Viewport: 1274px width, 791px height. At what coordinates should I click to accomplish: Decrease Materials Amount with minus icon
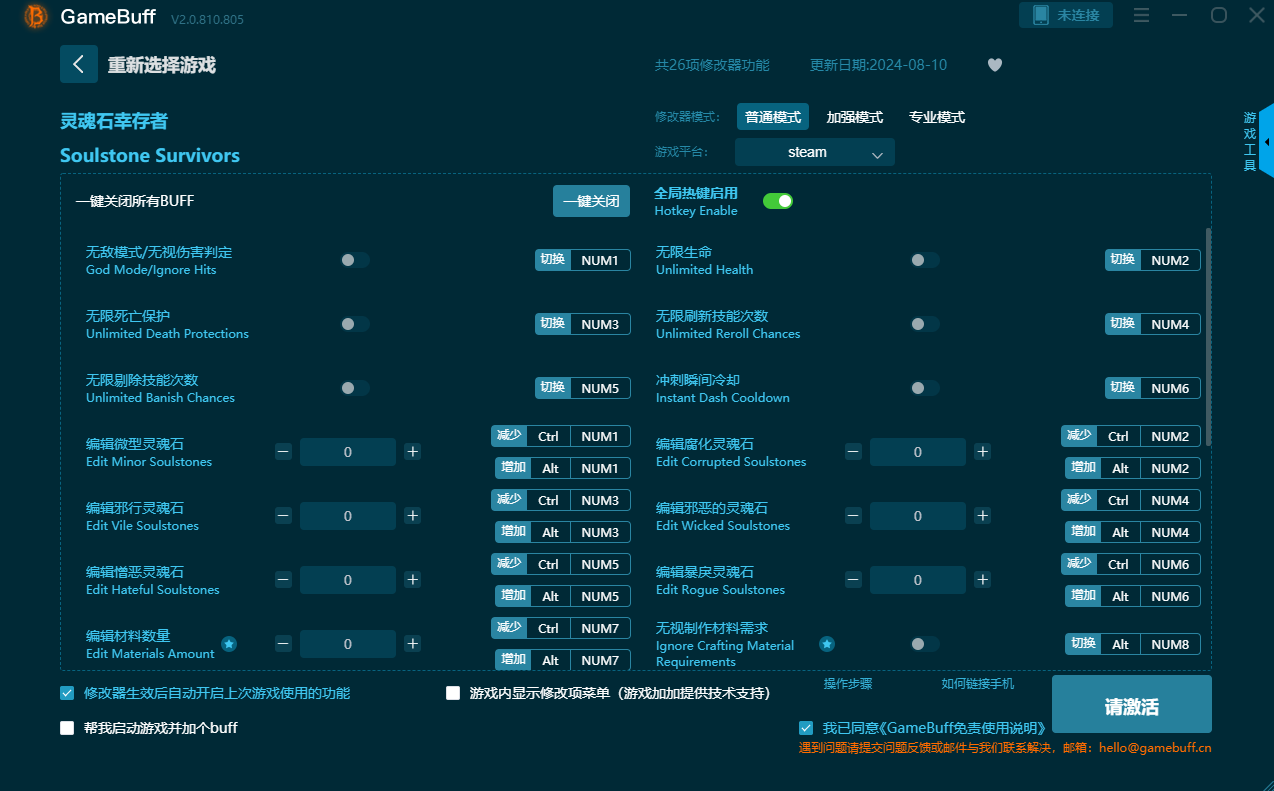284,644
